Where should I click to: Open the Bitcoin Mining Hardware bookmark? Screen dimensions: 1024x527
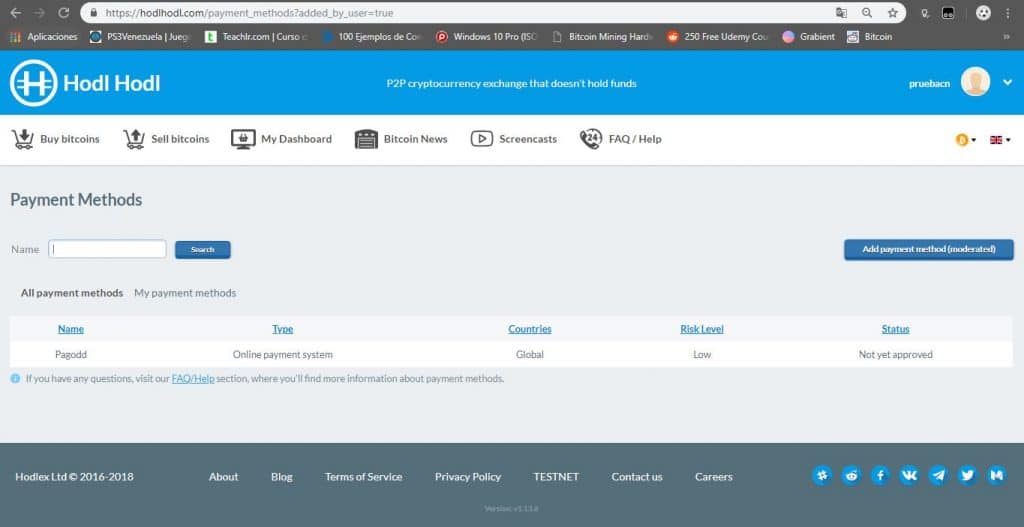(x=602, y=37)
